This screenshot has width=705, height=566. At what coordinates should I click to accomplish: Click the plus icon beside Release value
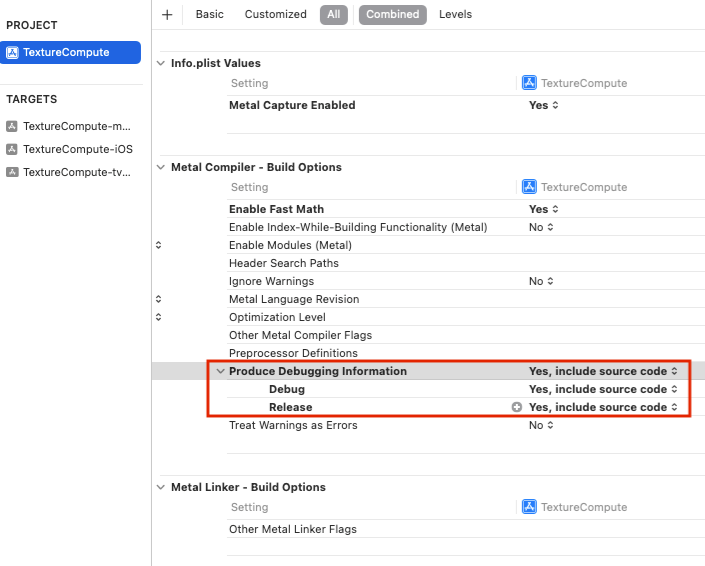pyautogui.click(x=517, y=407)
